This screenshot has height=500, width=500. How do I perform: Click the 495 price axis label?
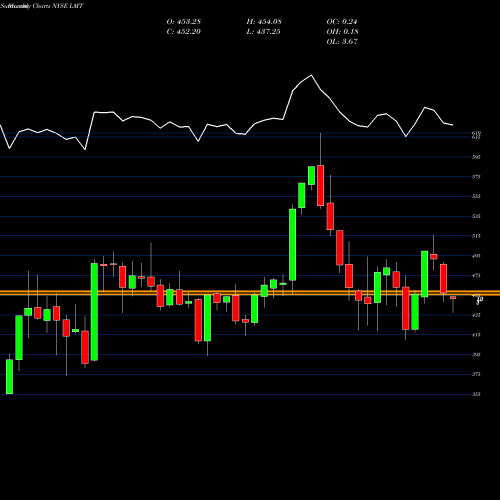(476, 256)
